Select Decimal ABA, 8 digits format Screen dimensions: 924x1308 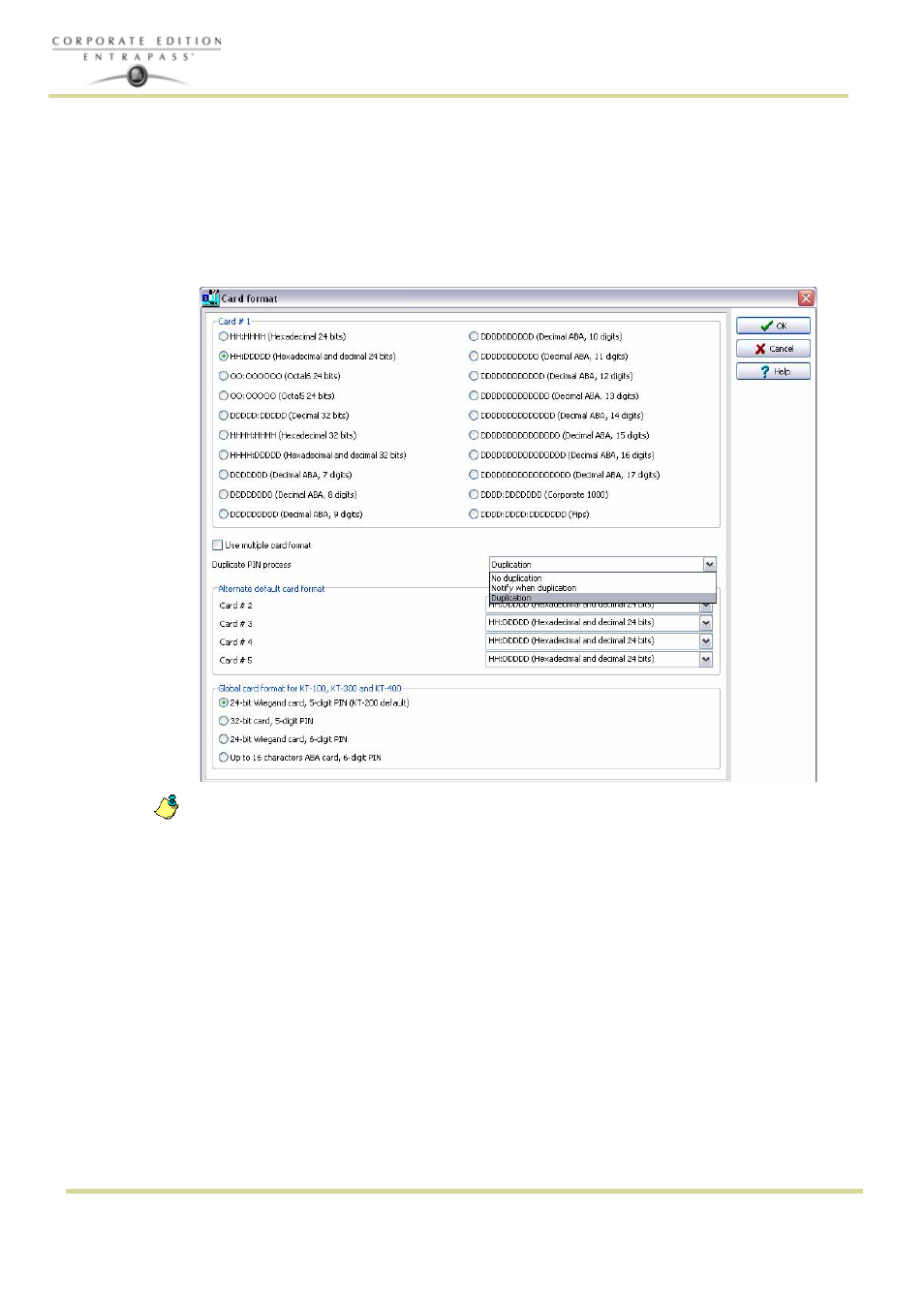tap(224, 495)
